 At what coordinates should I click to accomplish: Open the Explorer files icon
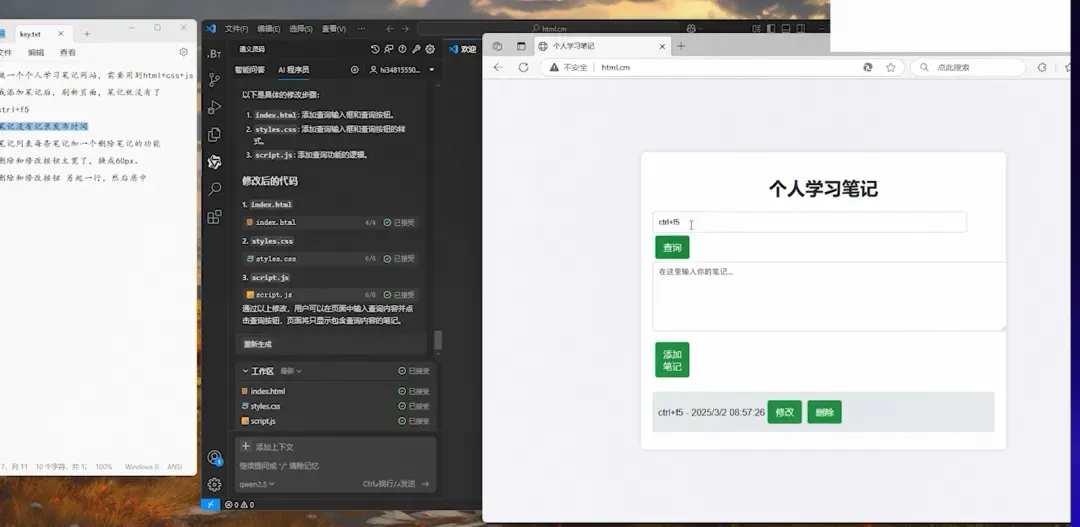tap(214, 134)
